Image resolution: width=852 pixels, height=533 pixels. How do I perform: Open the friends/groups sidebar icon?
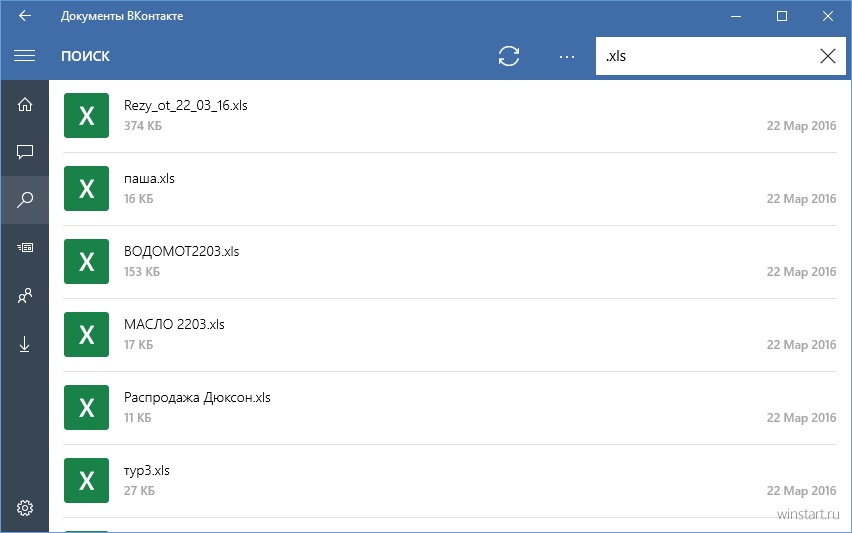[24, 296]
